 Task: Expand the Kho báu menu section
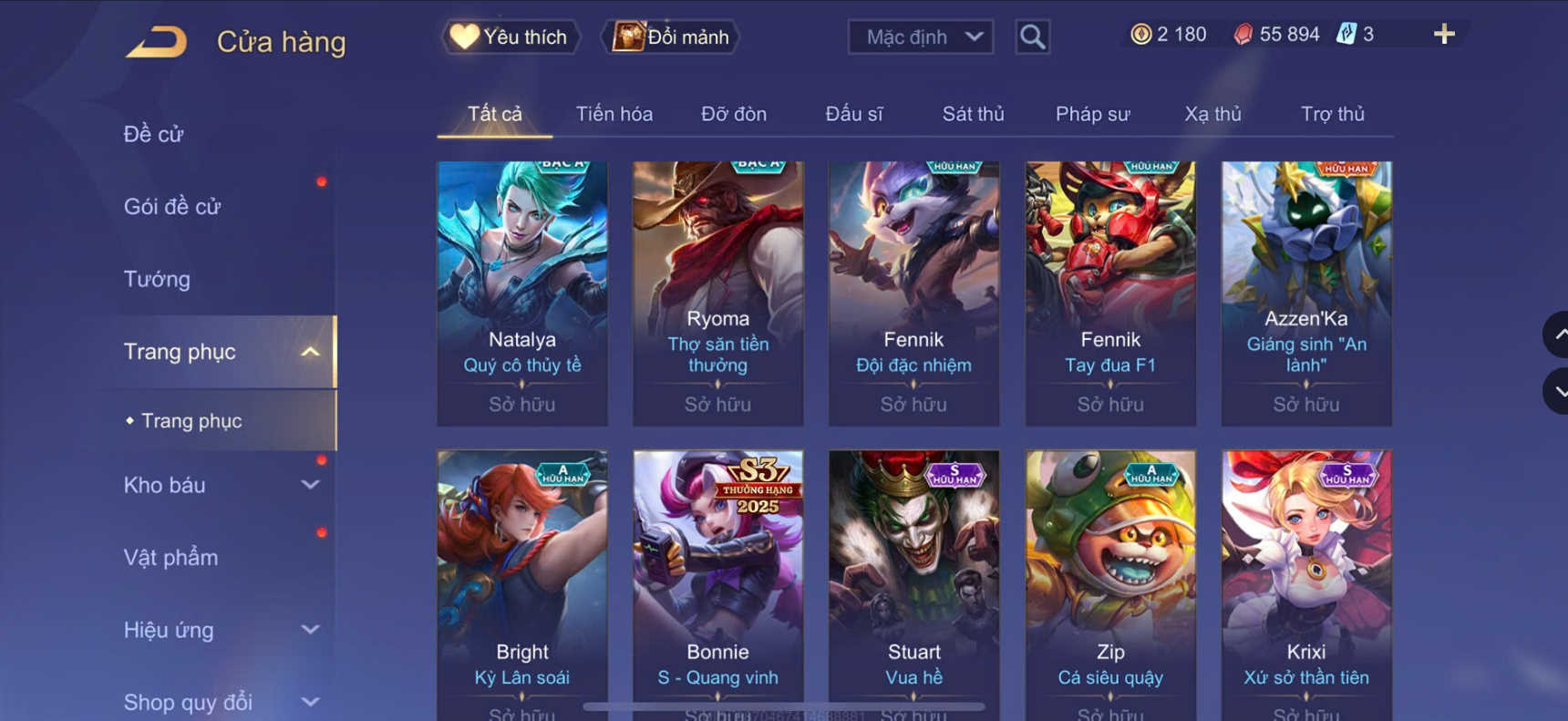[x=310, y=485]
